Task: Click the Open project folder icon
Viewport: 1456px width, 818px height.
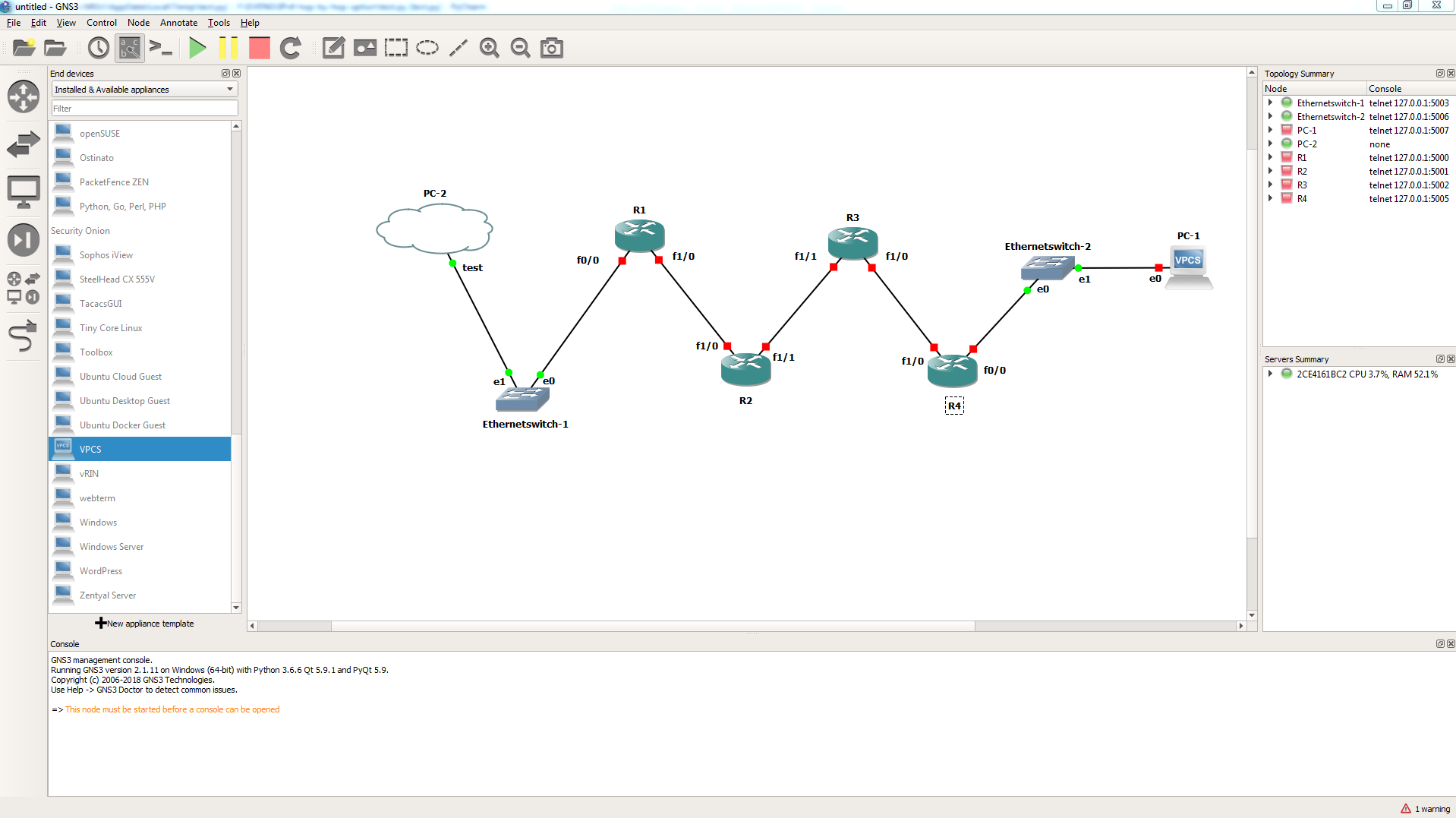Action: (x=55, y=48)
